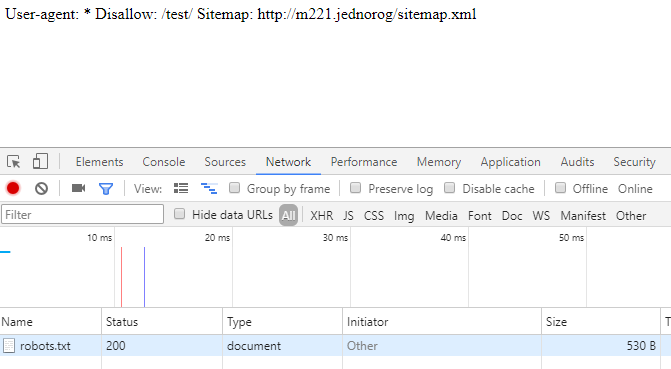Viewport: 671px width, 369px height.
Task: Check Hide data URLs
Action: (x=180, y=214)
